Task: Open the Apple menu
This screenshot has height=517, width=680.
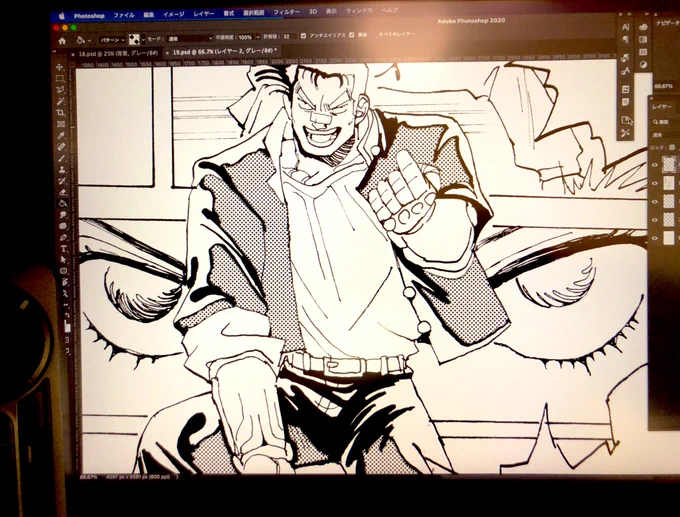Action: click(62, 16)
